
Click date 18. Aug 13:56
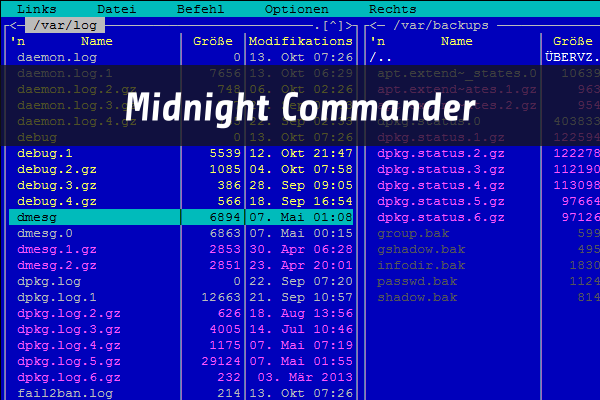point(301,313)
